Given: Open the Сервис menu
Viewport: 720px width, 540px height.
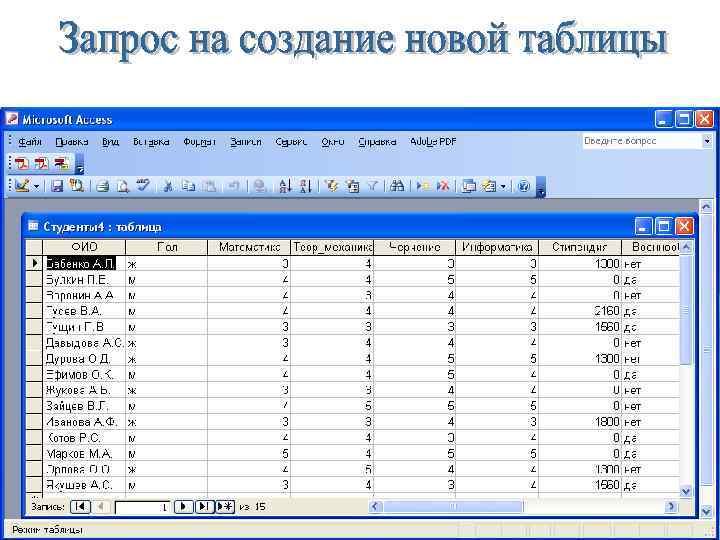Looking at the screenshot, I should coord(291,142).
